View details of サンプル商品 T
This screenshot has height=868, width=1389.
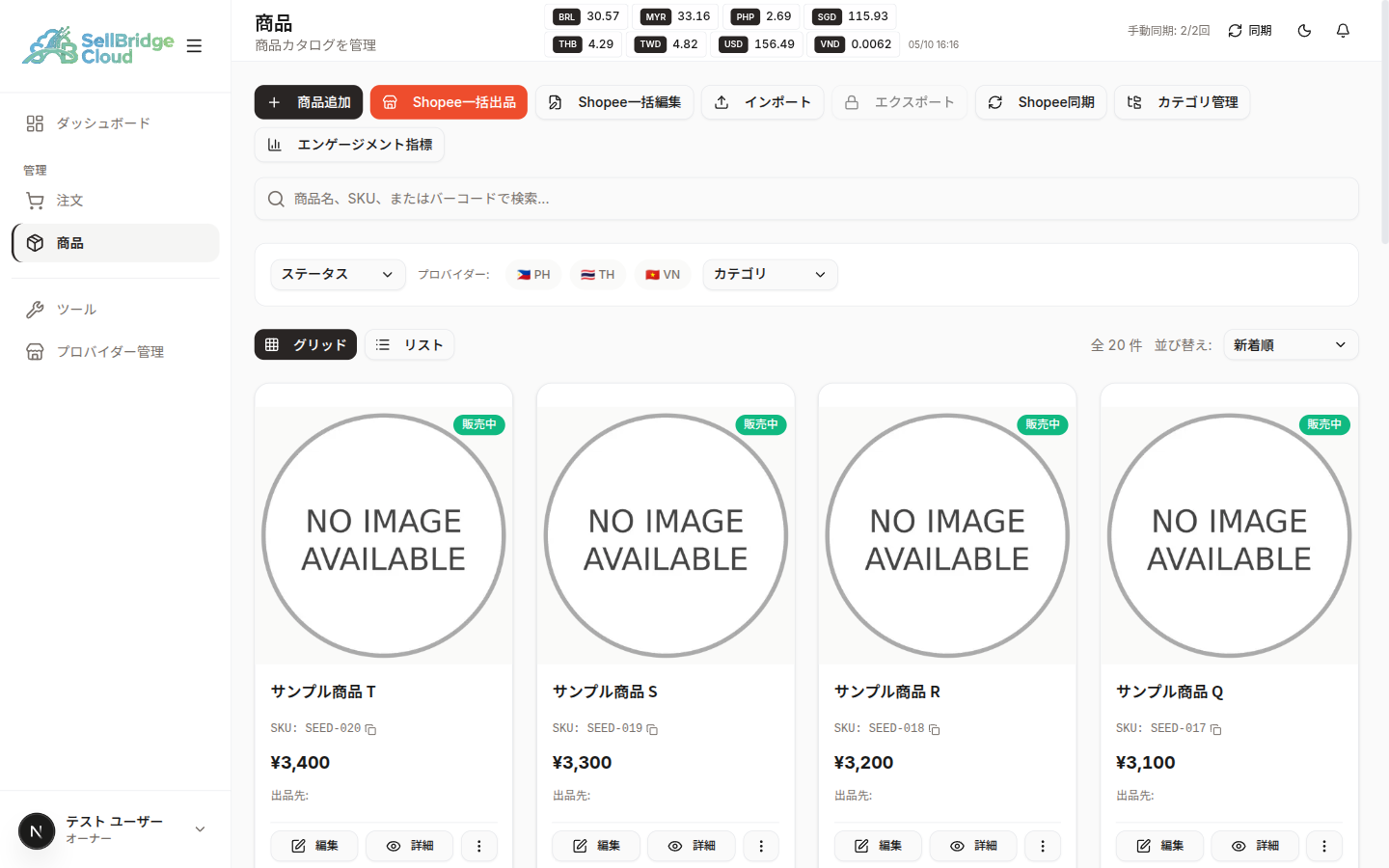(x=409, y=846)
